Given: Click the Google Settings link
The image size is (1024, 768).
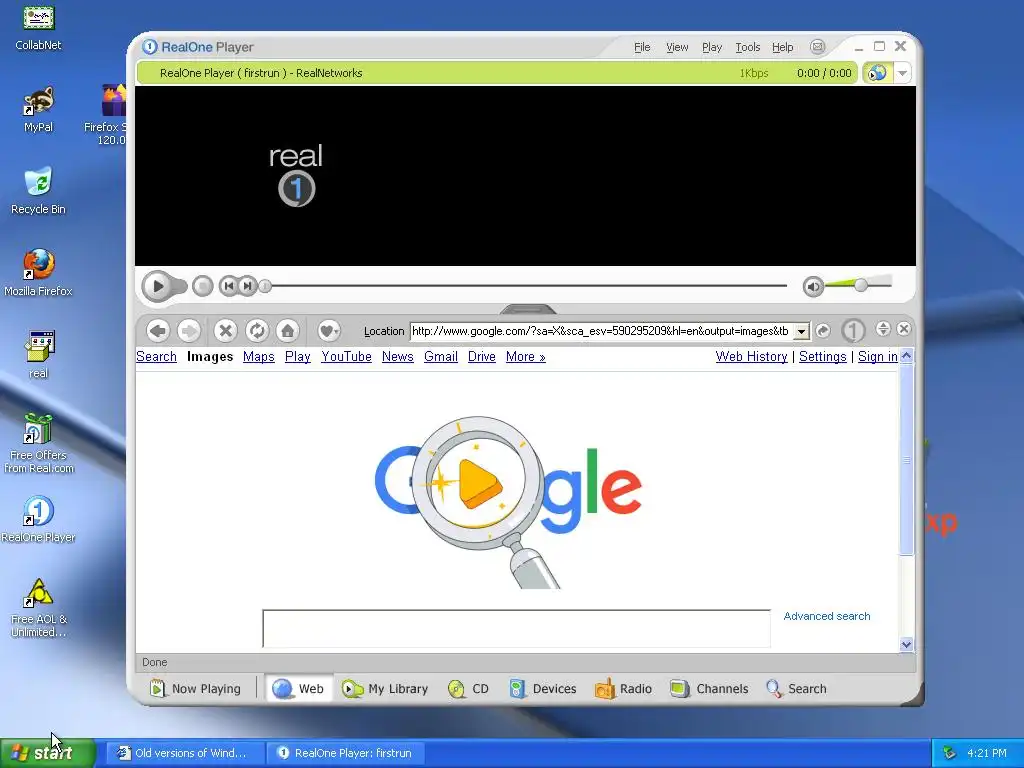Looking at the screenshot, I should [823, 357].
